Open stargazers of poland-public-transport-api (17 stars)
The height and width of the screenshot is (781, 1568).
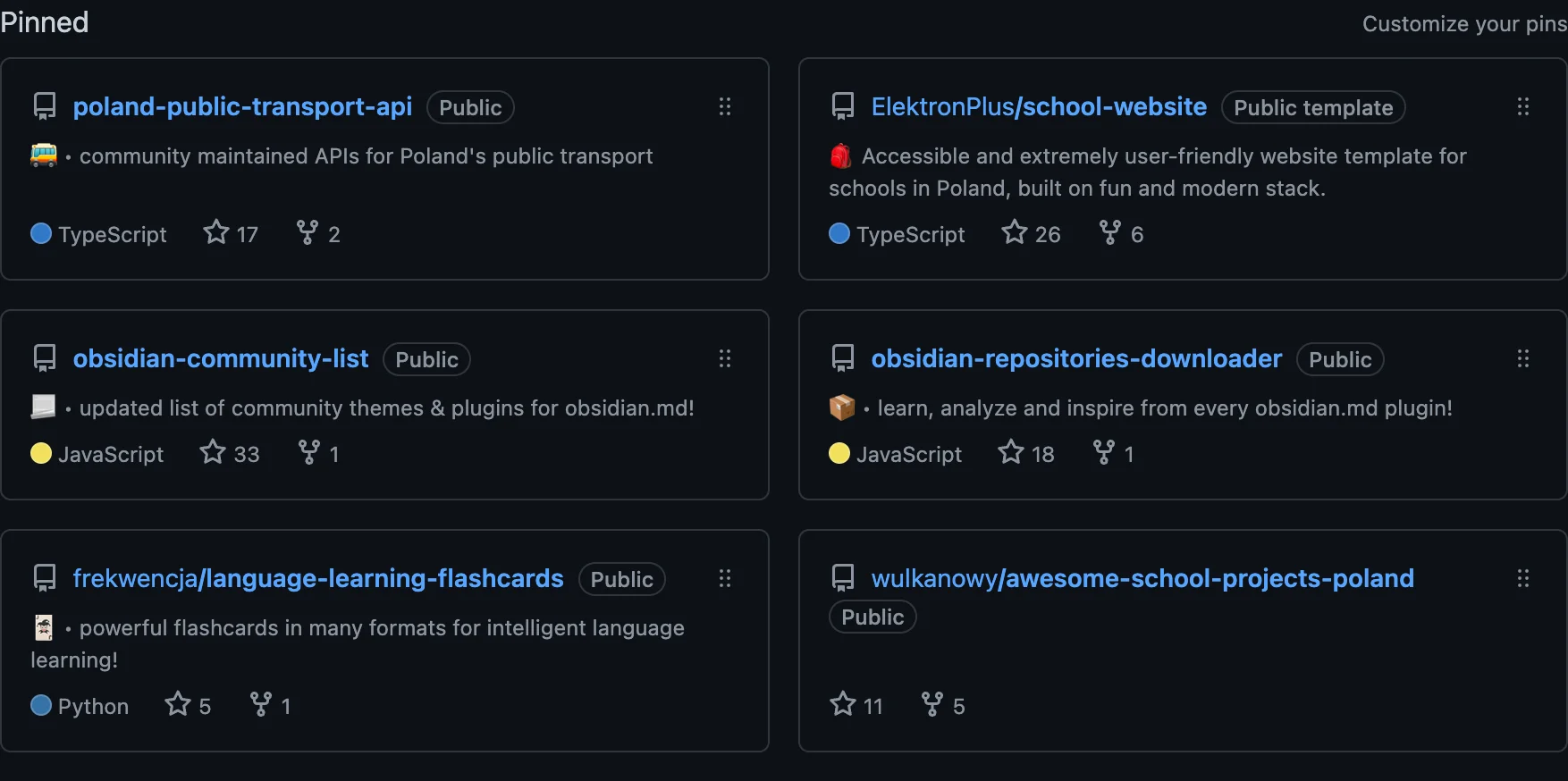[231, 234]
